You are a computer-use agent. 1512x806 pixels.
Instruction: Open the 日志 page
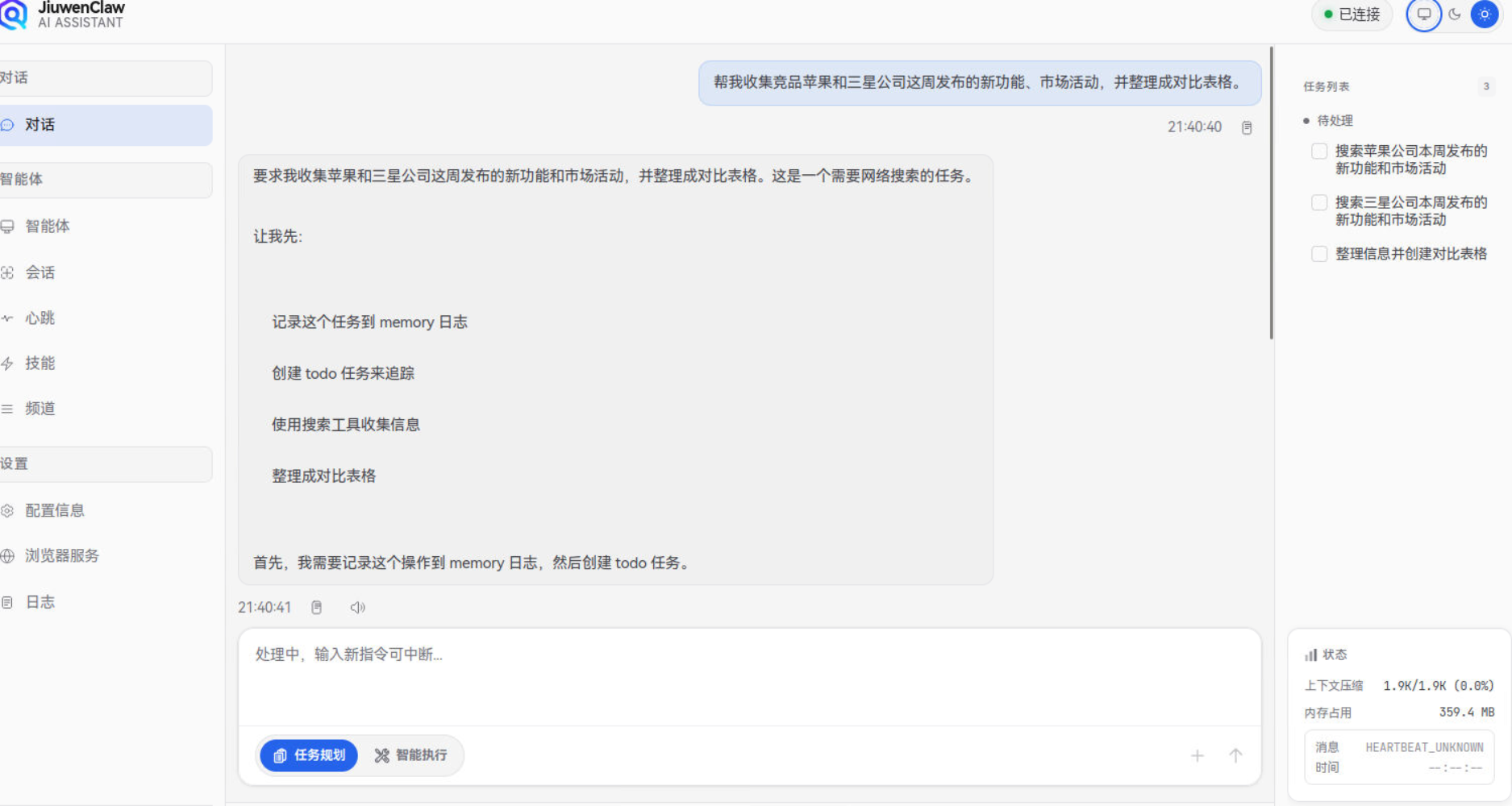click(106, 602)
